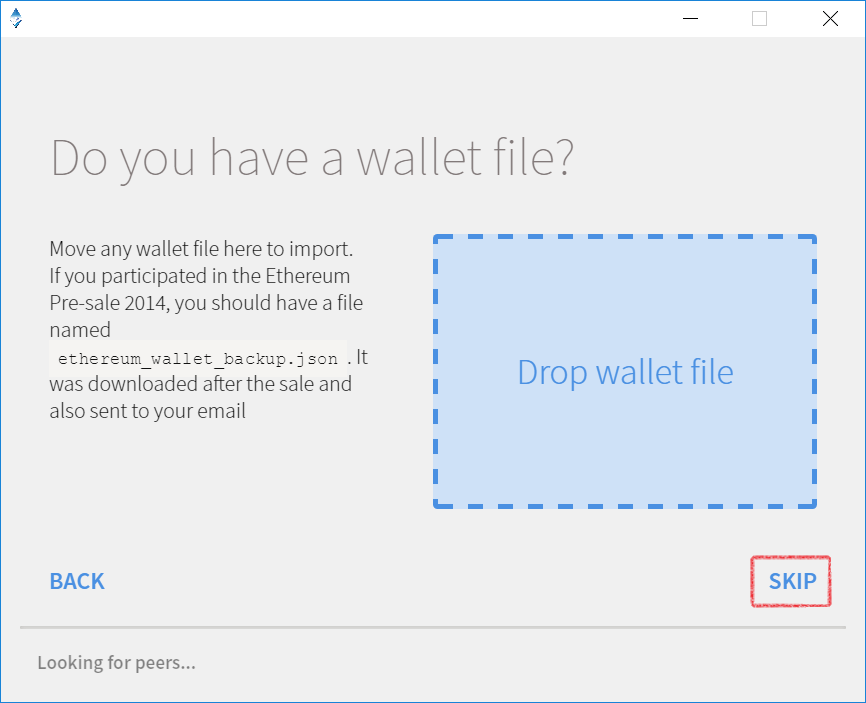Click the 'Do you have a wallet file?' heading
This screenshot has width=866, height=703.
pyautogui.click(x=313, y=158)
